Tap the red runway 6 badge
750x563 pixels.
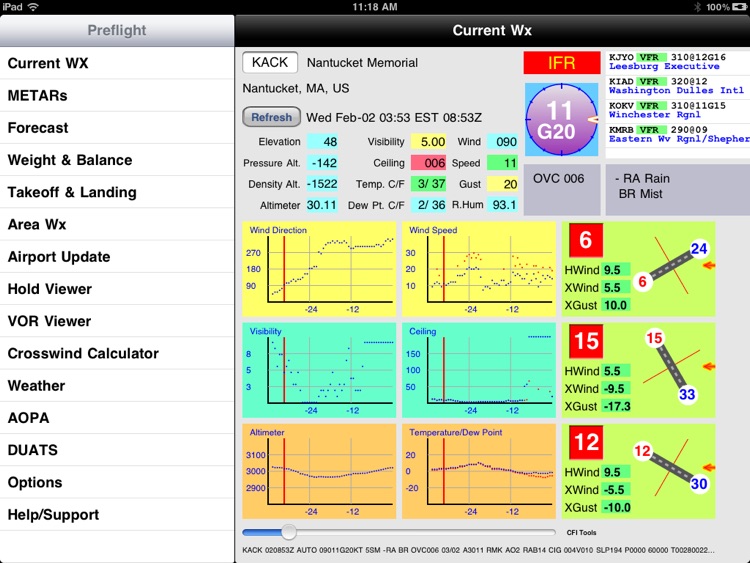585,240
